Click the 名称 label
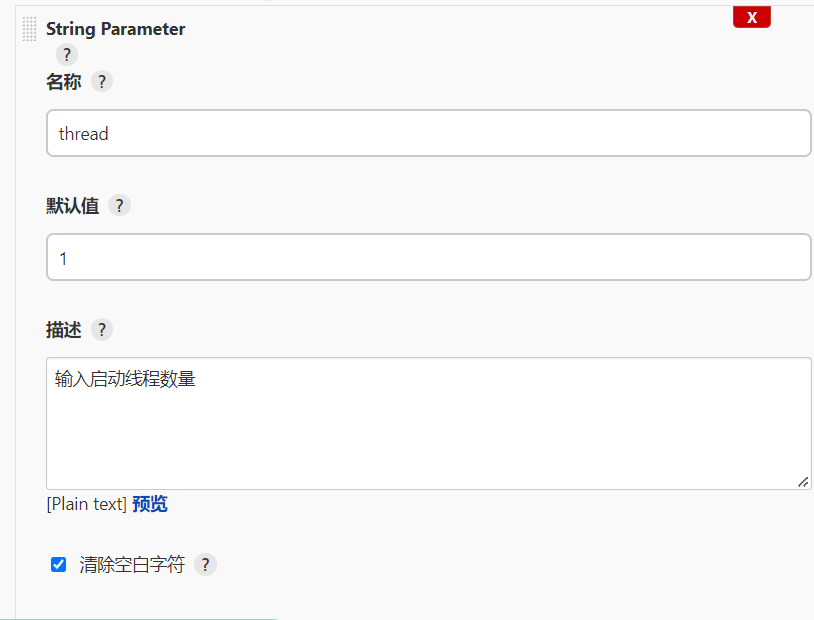This screenshot has width=814, height=620. (63, 82)
